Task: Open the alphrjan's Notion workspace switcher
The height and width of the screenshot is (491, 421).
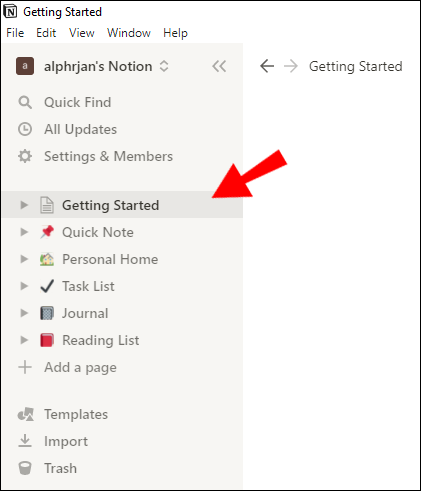Action: pos(92,66)
